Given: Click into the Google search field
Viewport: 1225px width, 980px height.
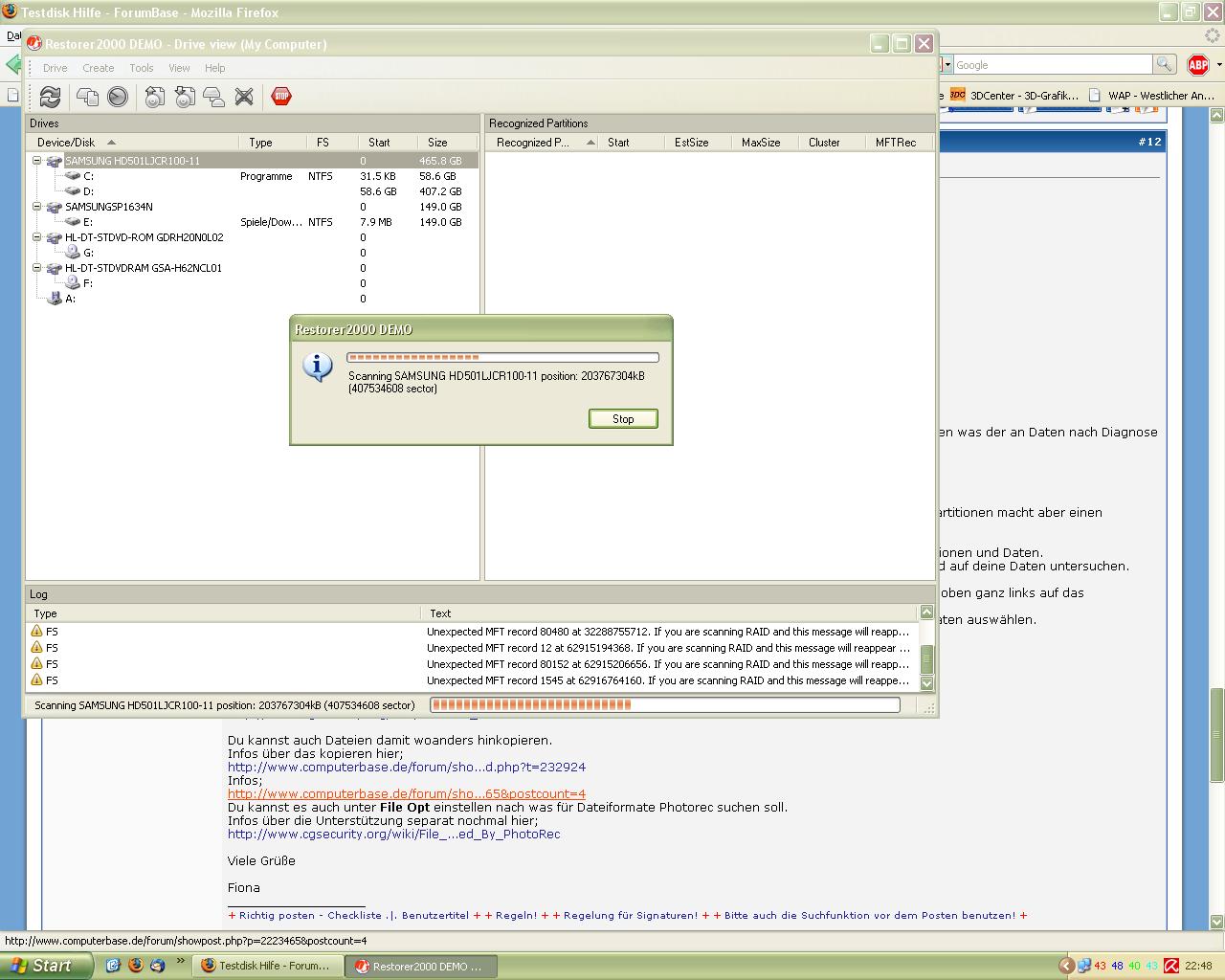Looking at the screenshot, I should (1053, 64).
